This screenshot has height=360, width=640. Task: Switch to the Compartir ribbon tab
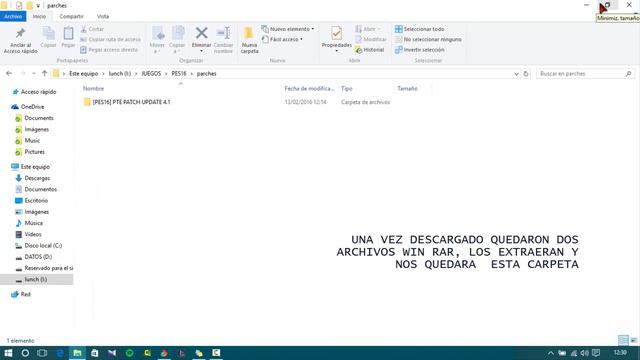71,16
